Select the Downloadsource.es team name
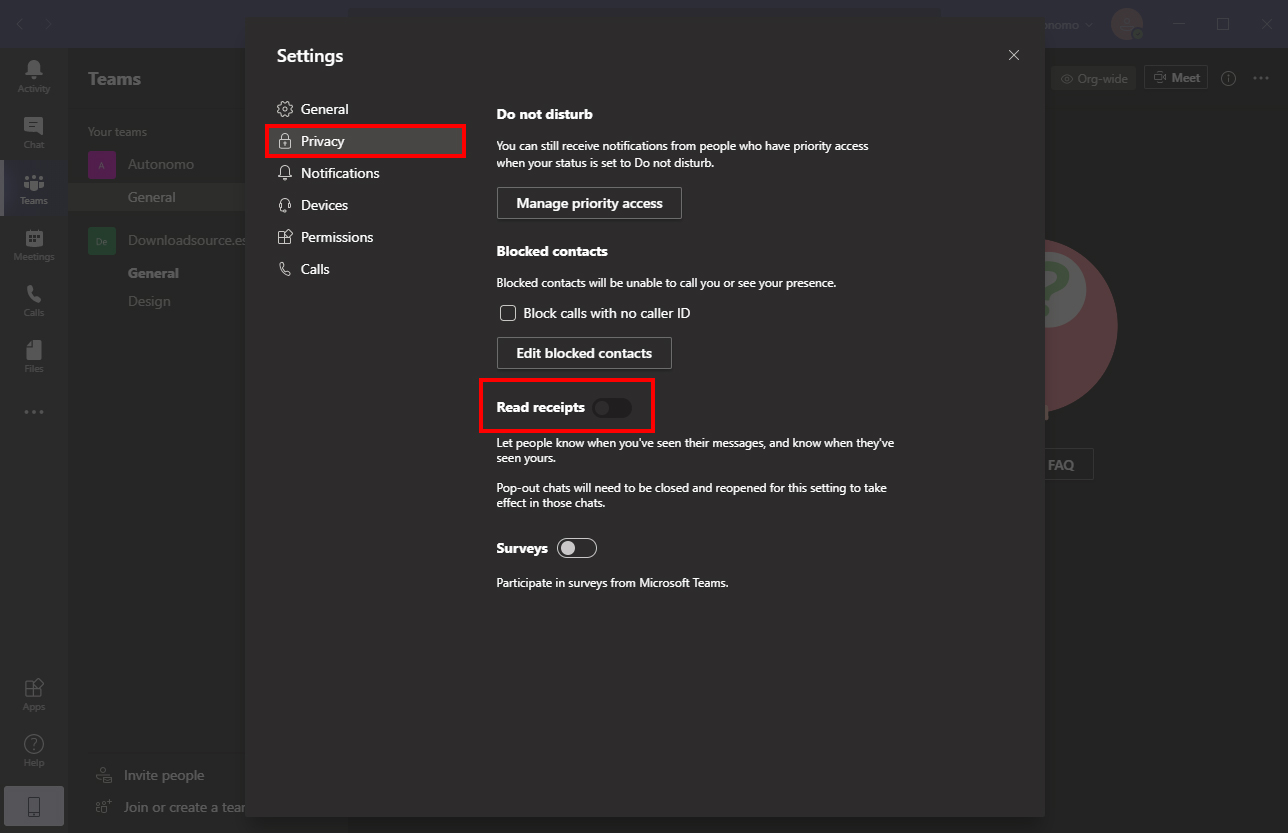 pos(187,240)
